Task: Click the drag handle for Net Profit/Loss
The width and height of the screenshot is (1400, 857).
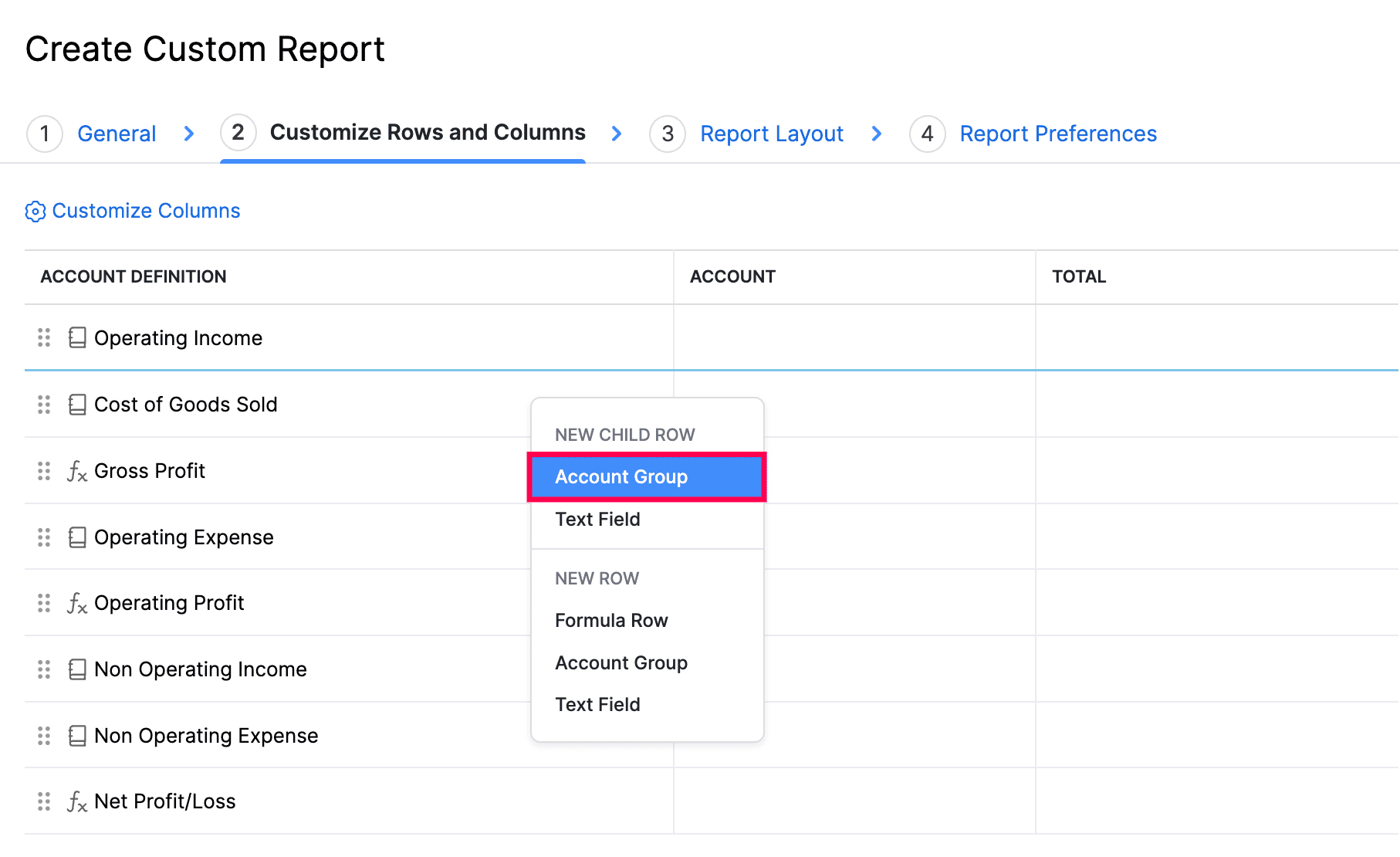Action: click(44, 801)
